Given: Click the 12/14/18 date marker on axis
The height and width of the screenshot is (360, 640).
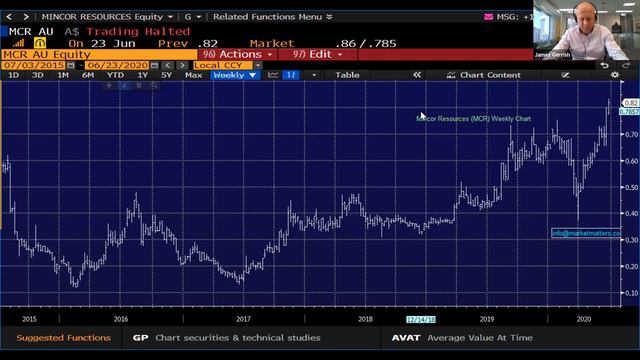Looking at the screenshot, I should point(421,319).
